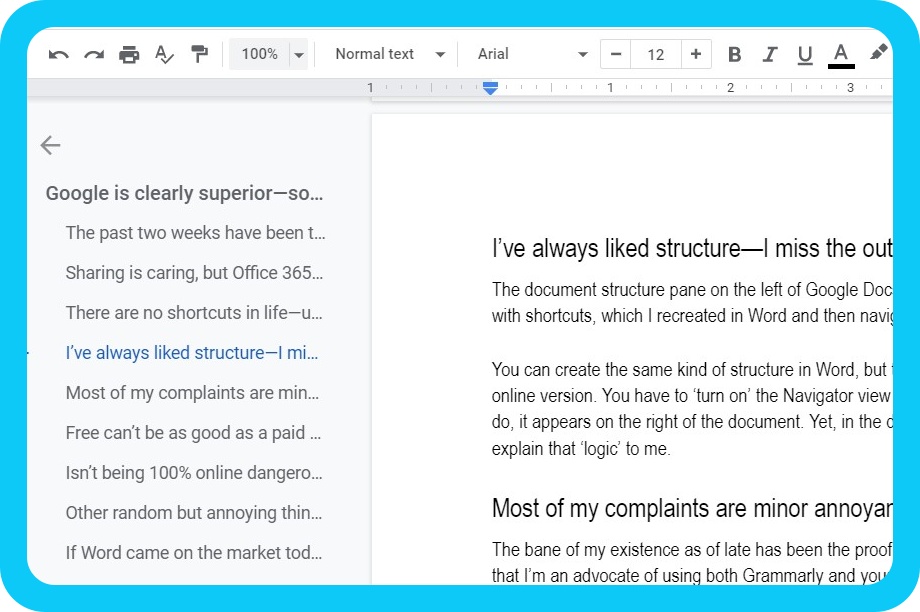Click the font size 12 field
The image size is (920, 612).
[x=655, y=55]
